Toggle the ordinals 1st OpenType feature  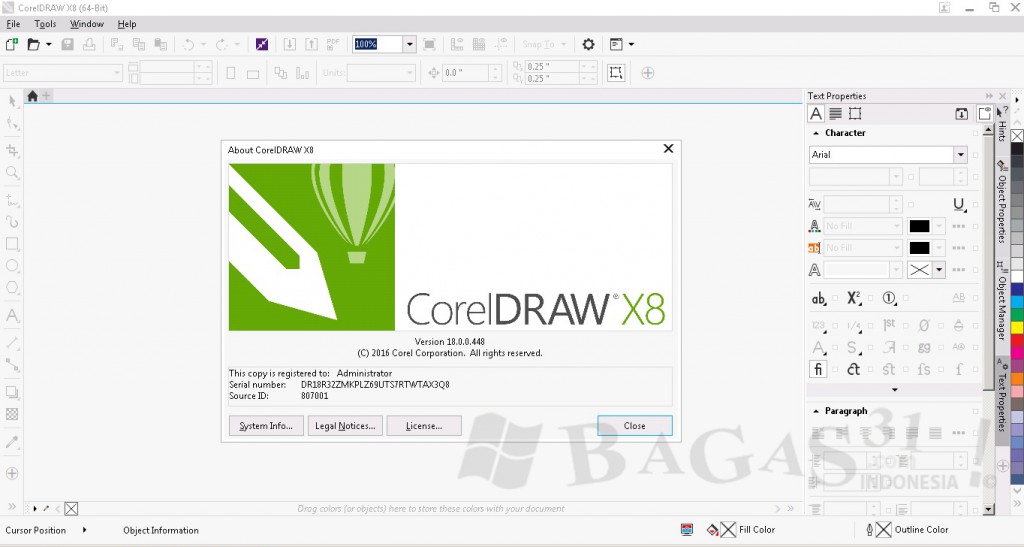click(x=889, y=325)
